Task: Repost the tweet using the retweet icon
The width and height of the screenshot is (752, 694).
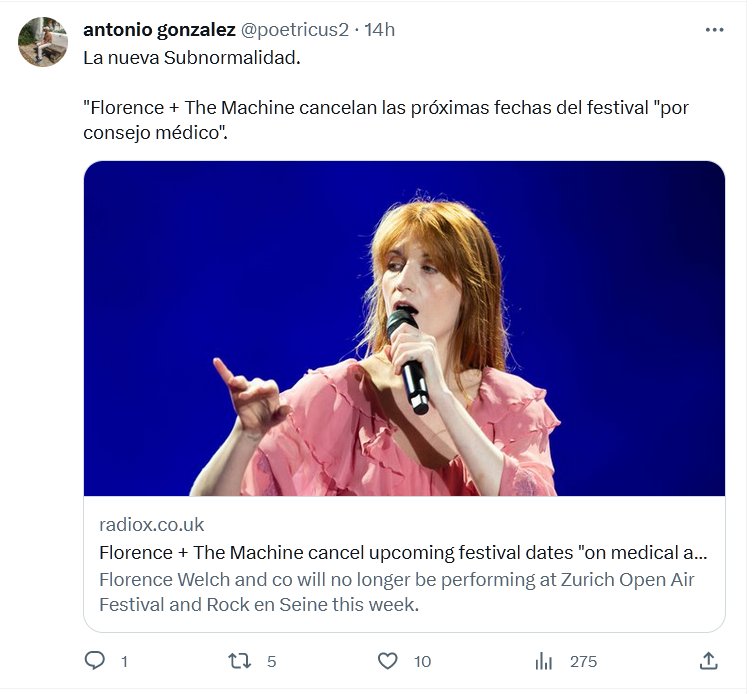Action: click(240, 661)
